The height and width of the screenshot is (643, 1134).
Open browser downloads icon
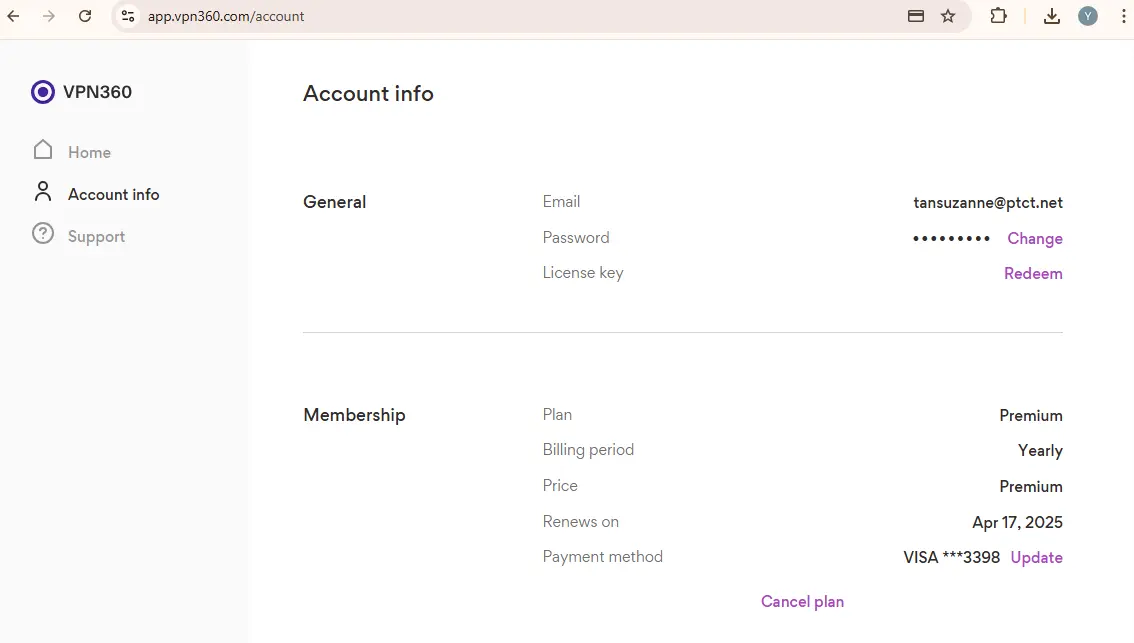[1052, 16]
